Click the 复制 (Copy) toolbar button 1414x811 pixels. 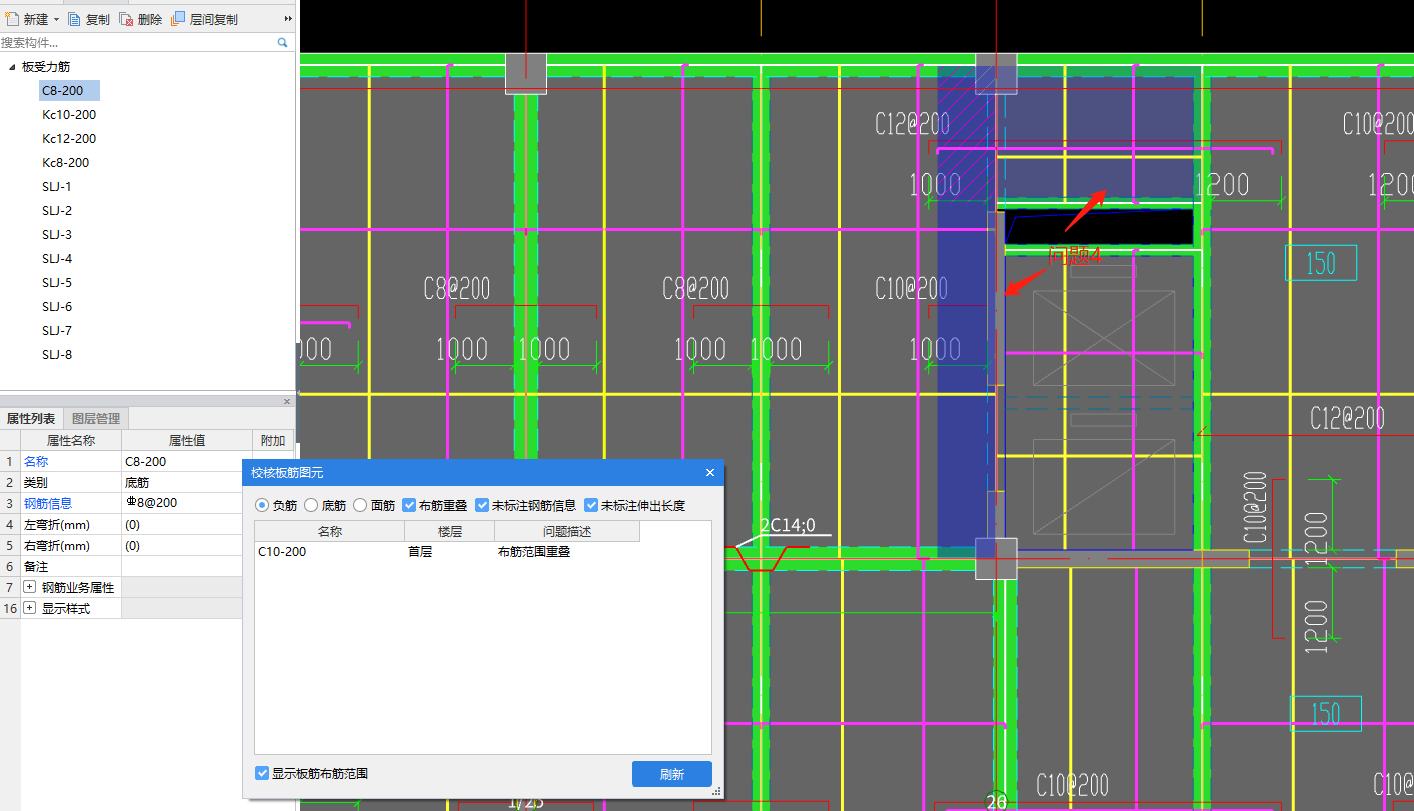click(x=89, y=19)
